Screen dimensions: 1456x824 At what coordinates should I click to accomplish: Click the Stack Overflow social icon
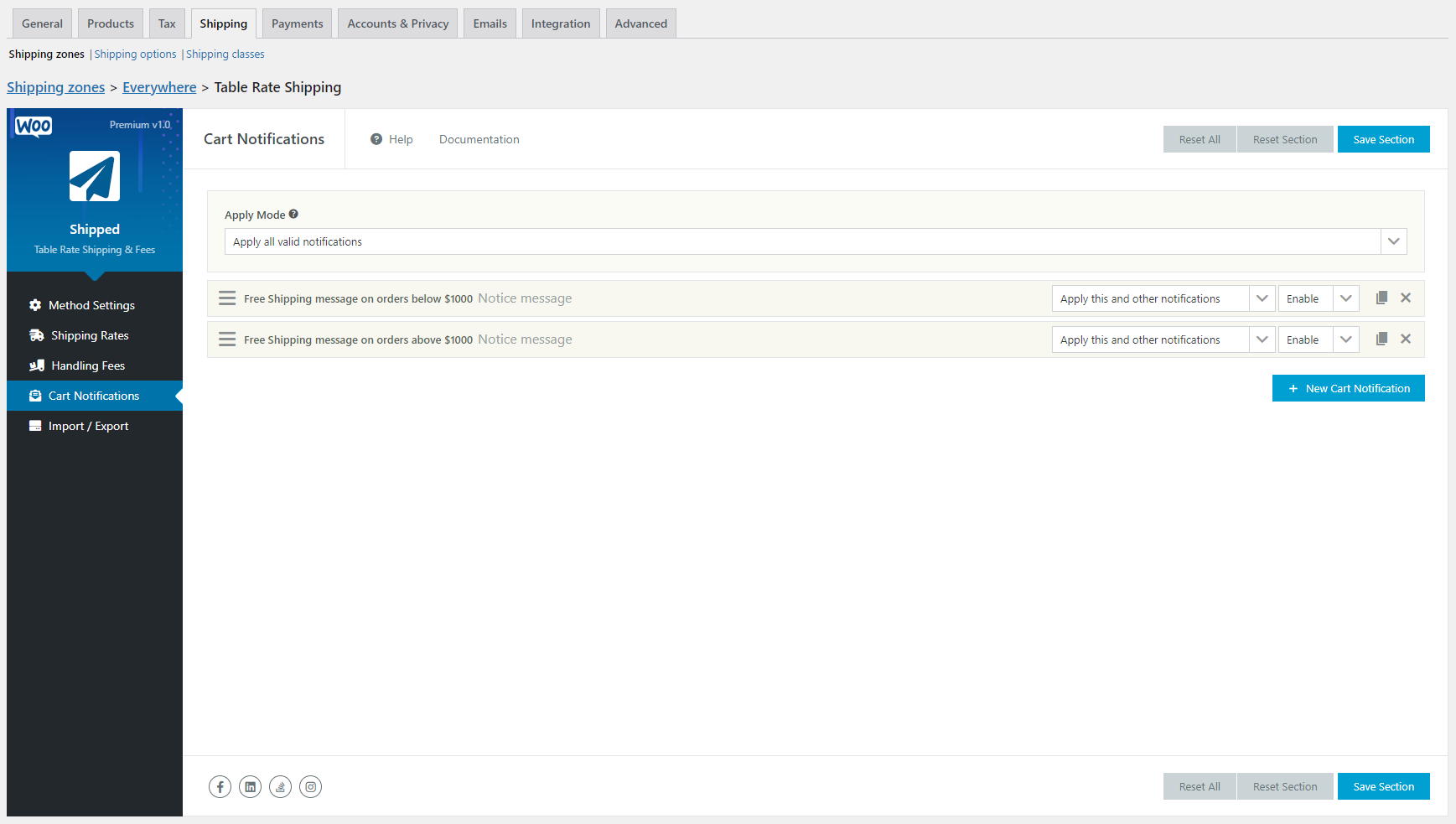pos(280,786)
